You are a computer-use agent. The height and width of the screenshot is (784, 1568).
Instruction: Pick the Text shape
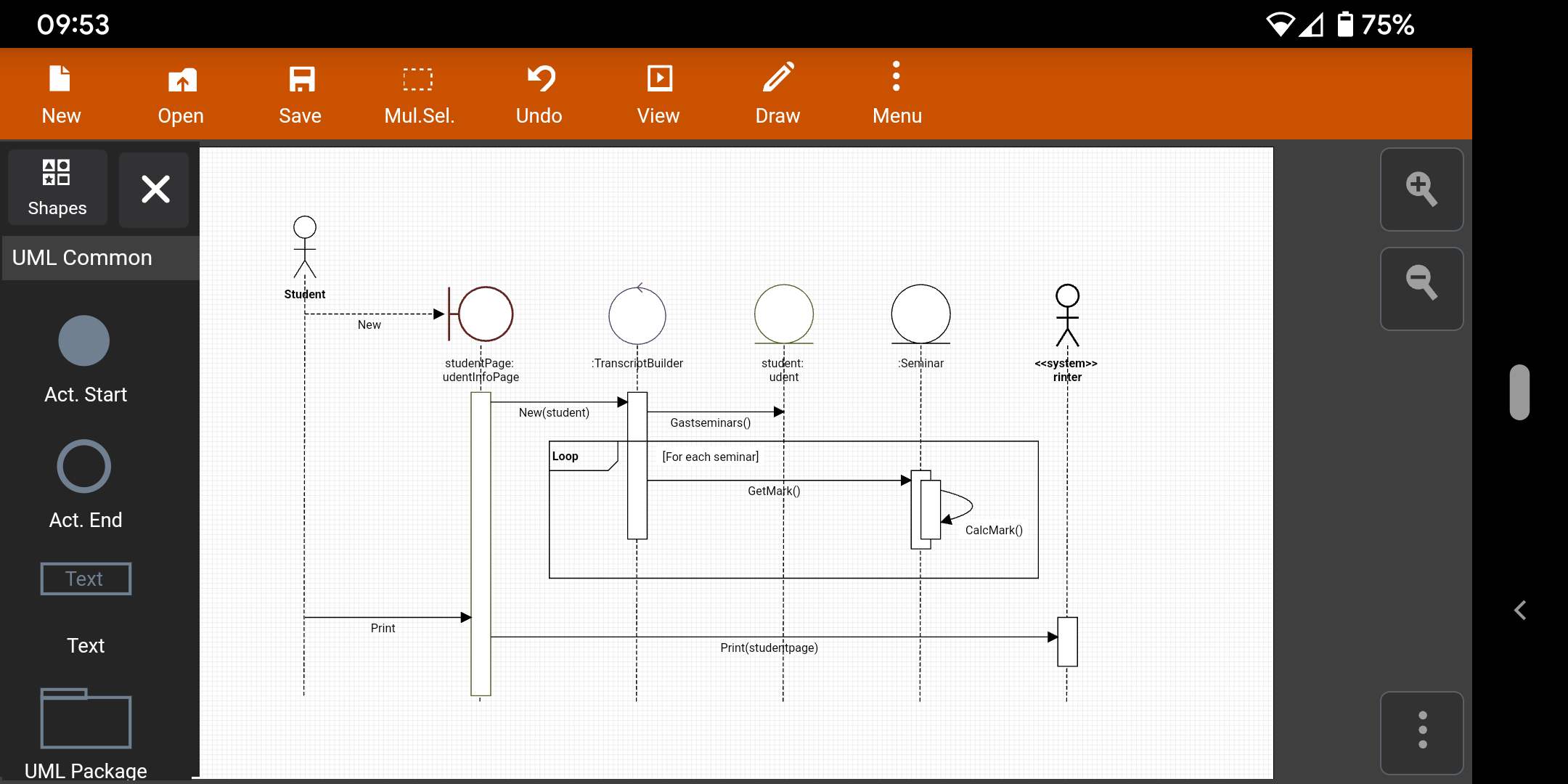[86, 608]
